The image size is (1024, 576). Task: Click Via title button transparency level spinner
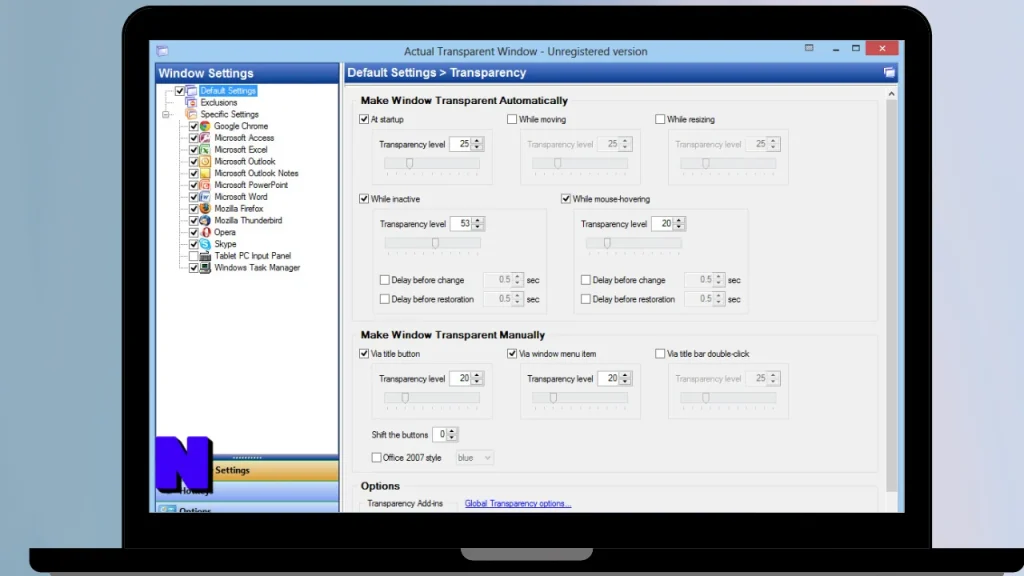click(x=477, y=379)
